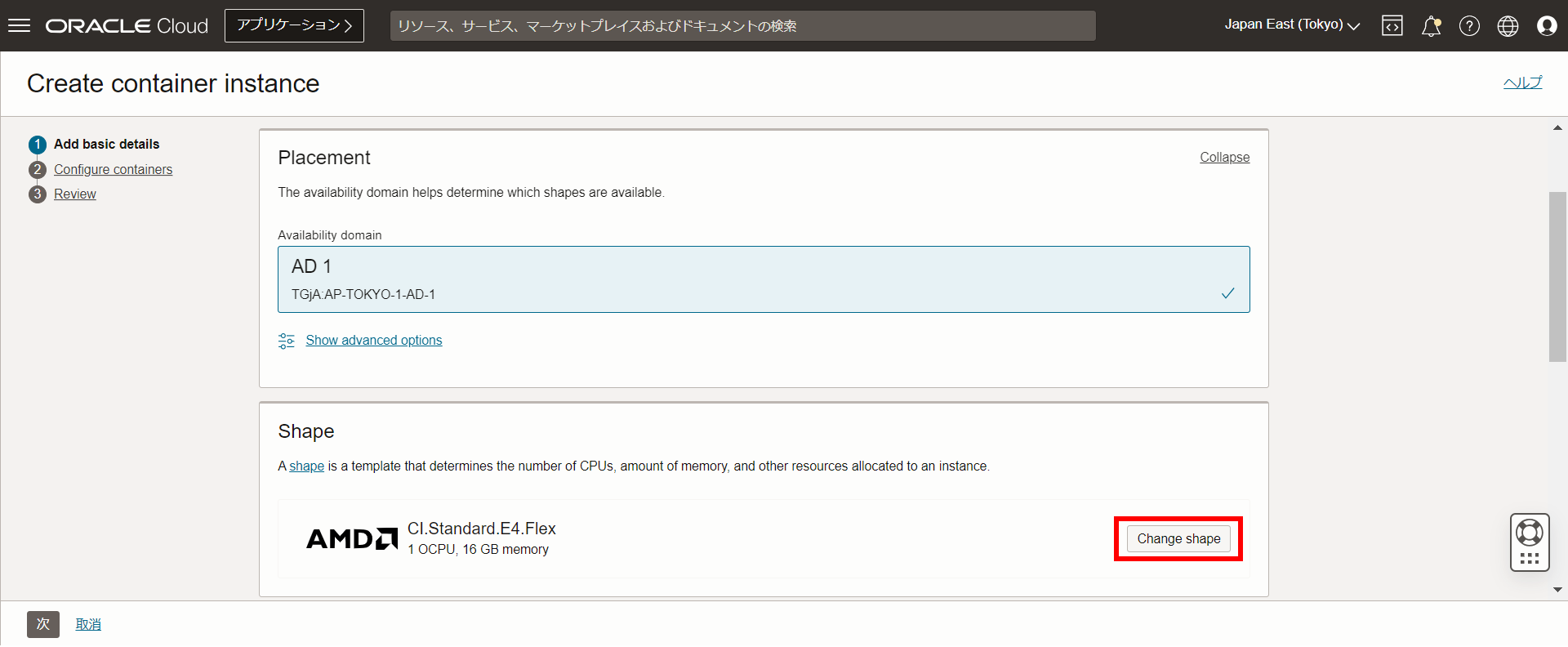Viewport: 1568px width, 647px height.
Task: Open the Cloud Shell developer tools icon
Action: (1392, 26)
